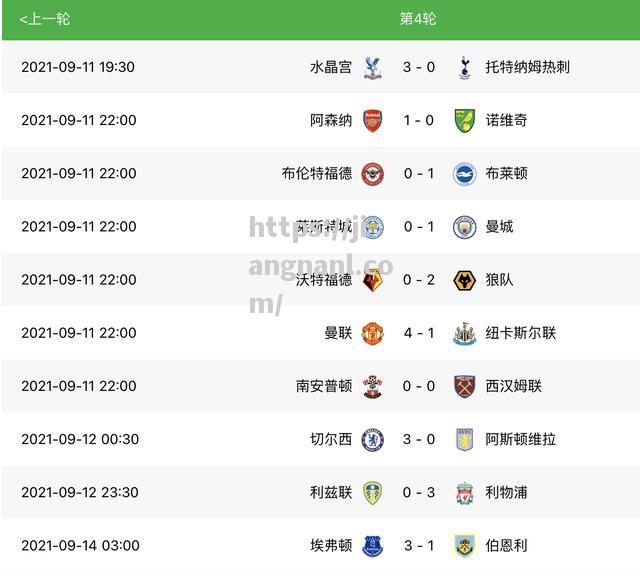Tap the Norwich City crest
This screenshot has width=640, height=576.
point(464,120)
